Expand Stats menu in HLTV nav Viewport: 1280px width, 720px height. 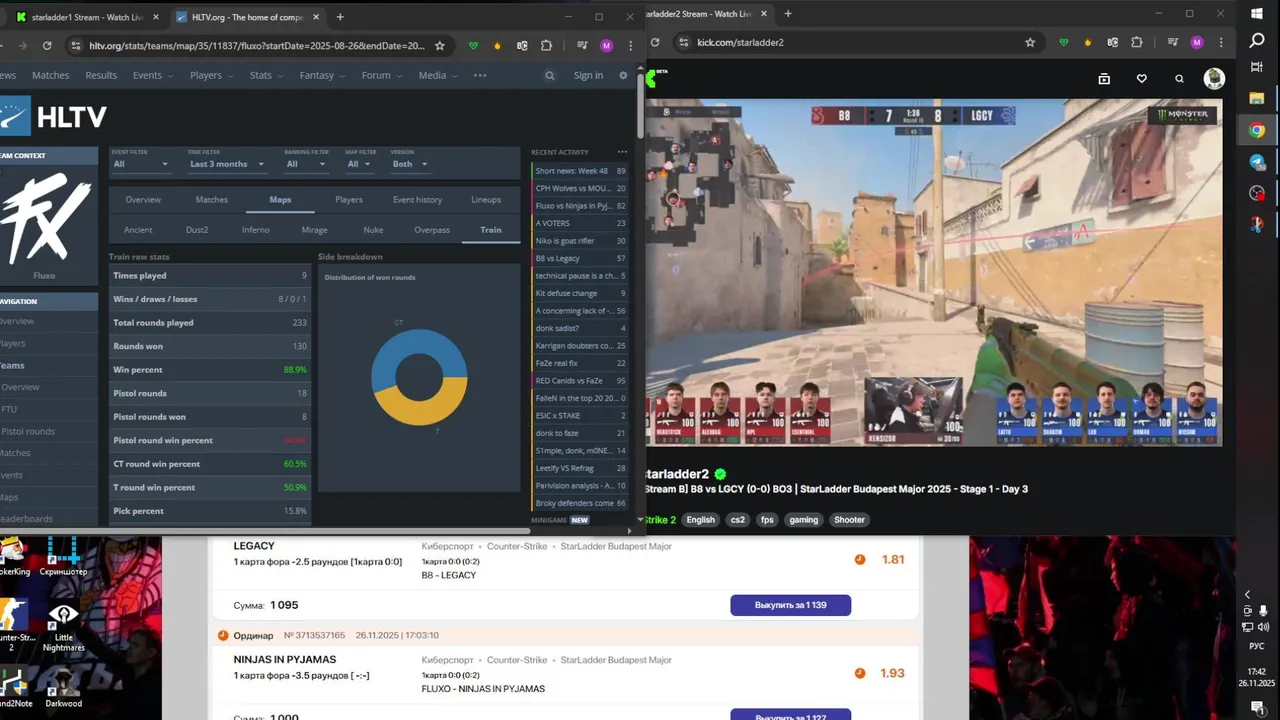click(x=266, y=75)
